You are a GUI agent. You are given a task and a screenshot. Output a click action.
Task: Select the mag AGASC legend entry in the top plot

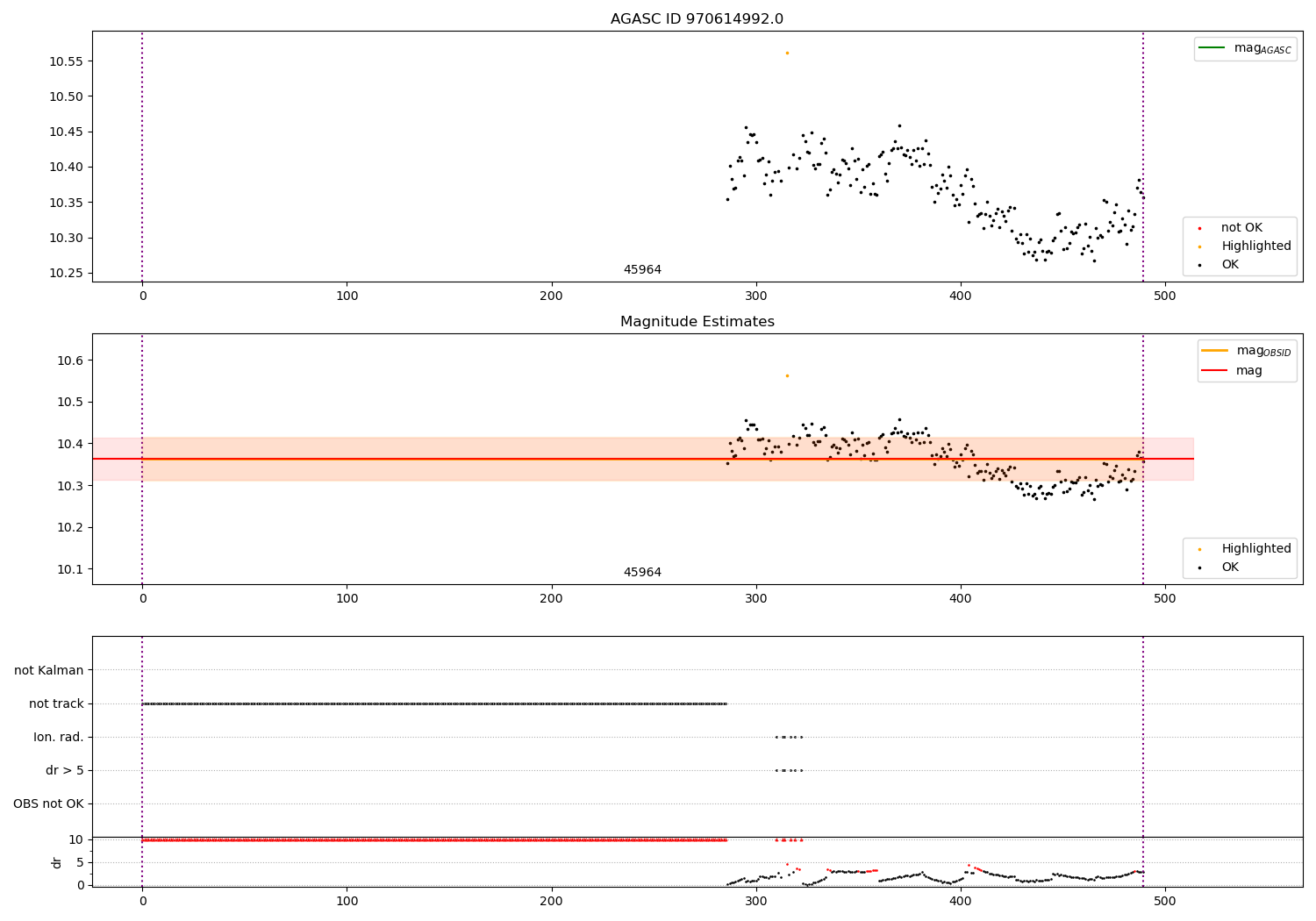[x=1245, y=48]
